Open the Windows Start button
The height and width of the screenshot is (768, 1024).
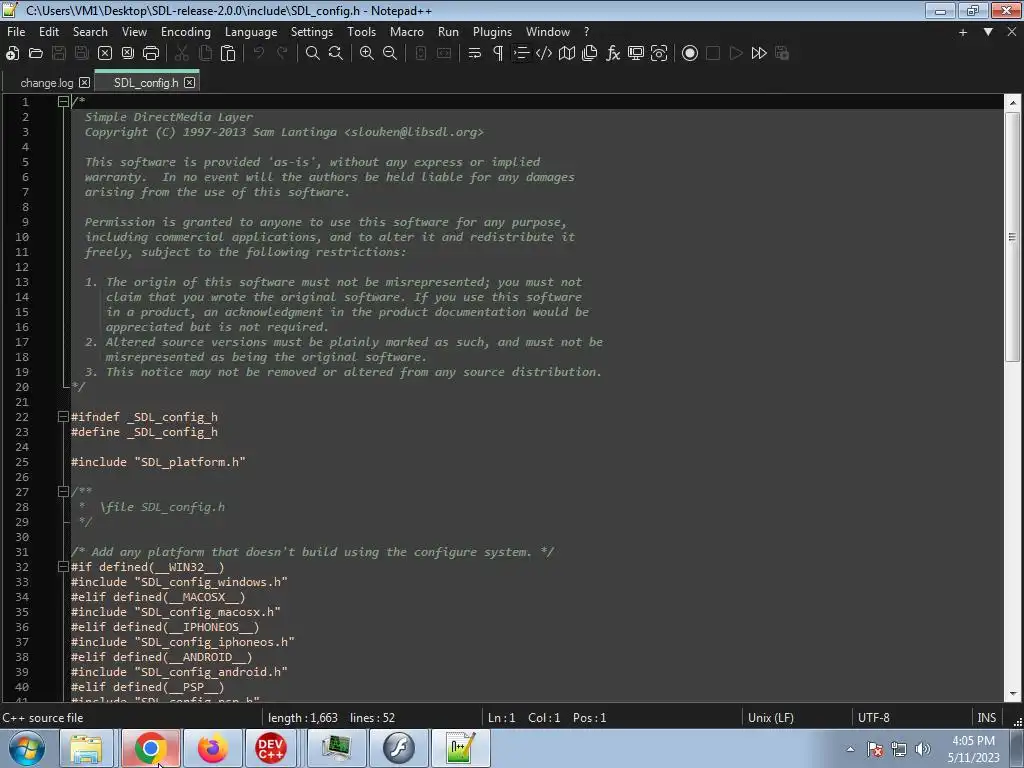[27, 748]
